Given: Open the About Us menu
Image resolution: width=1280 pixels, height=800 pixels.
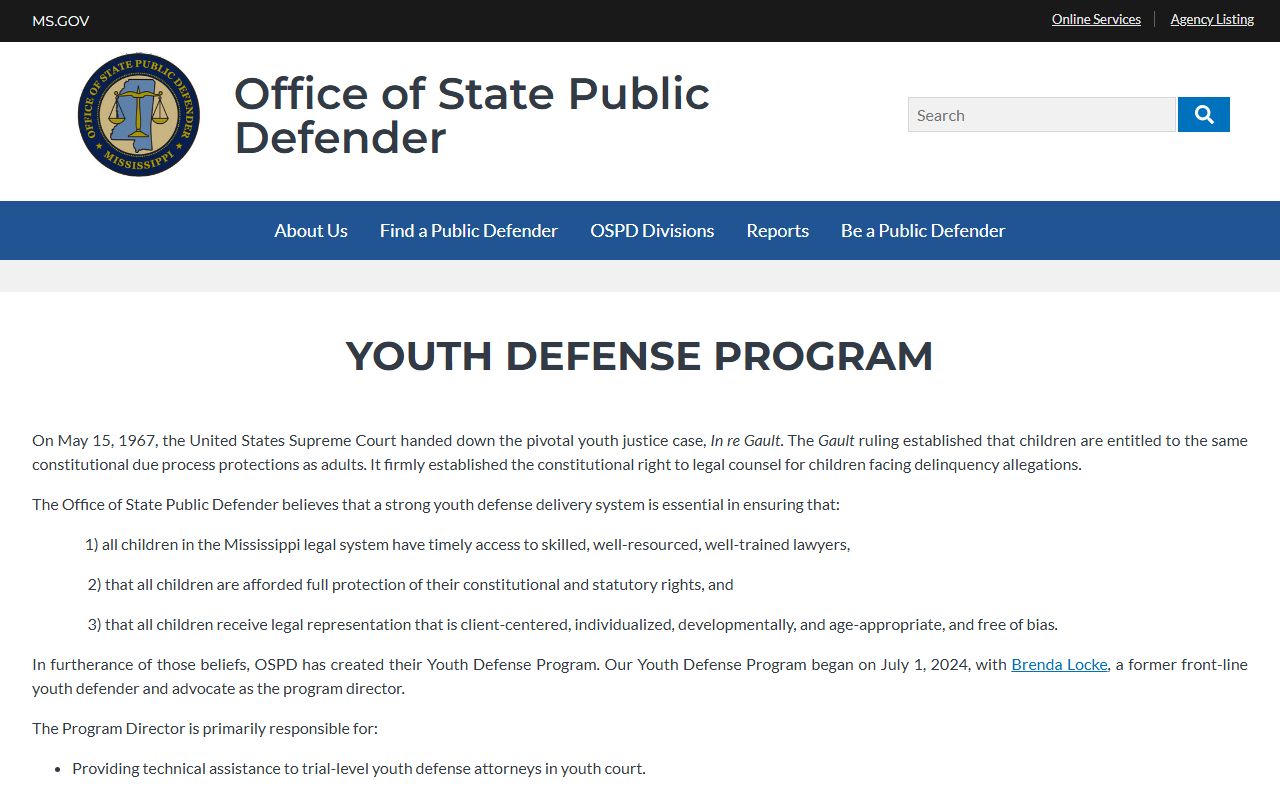Looking at the screenshot, I should [x=311, y=231].
